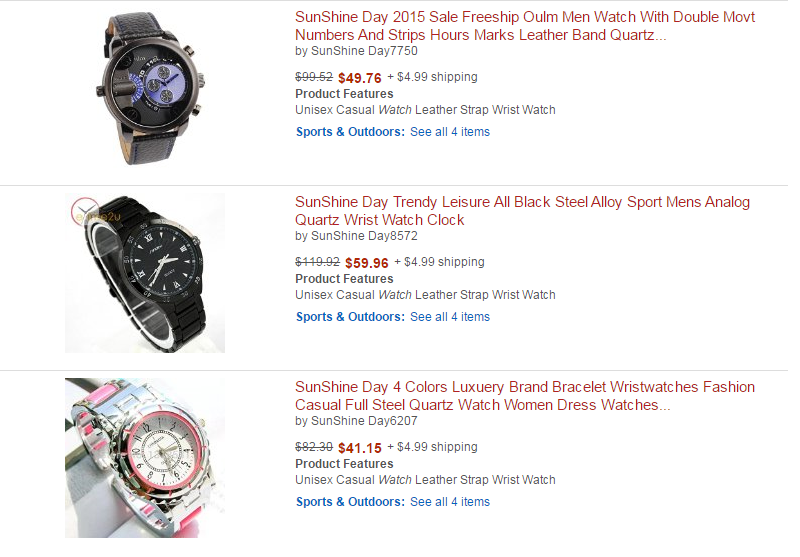Click the $49.76 sale price
The image size is (800, 557).
click(x=360, y=78)
